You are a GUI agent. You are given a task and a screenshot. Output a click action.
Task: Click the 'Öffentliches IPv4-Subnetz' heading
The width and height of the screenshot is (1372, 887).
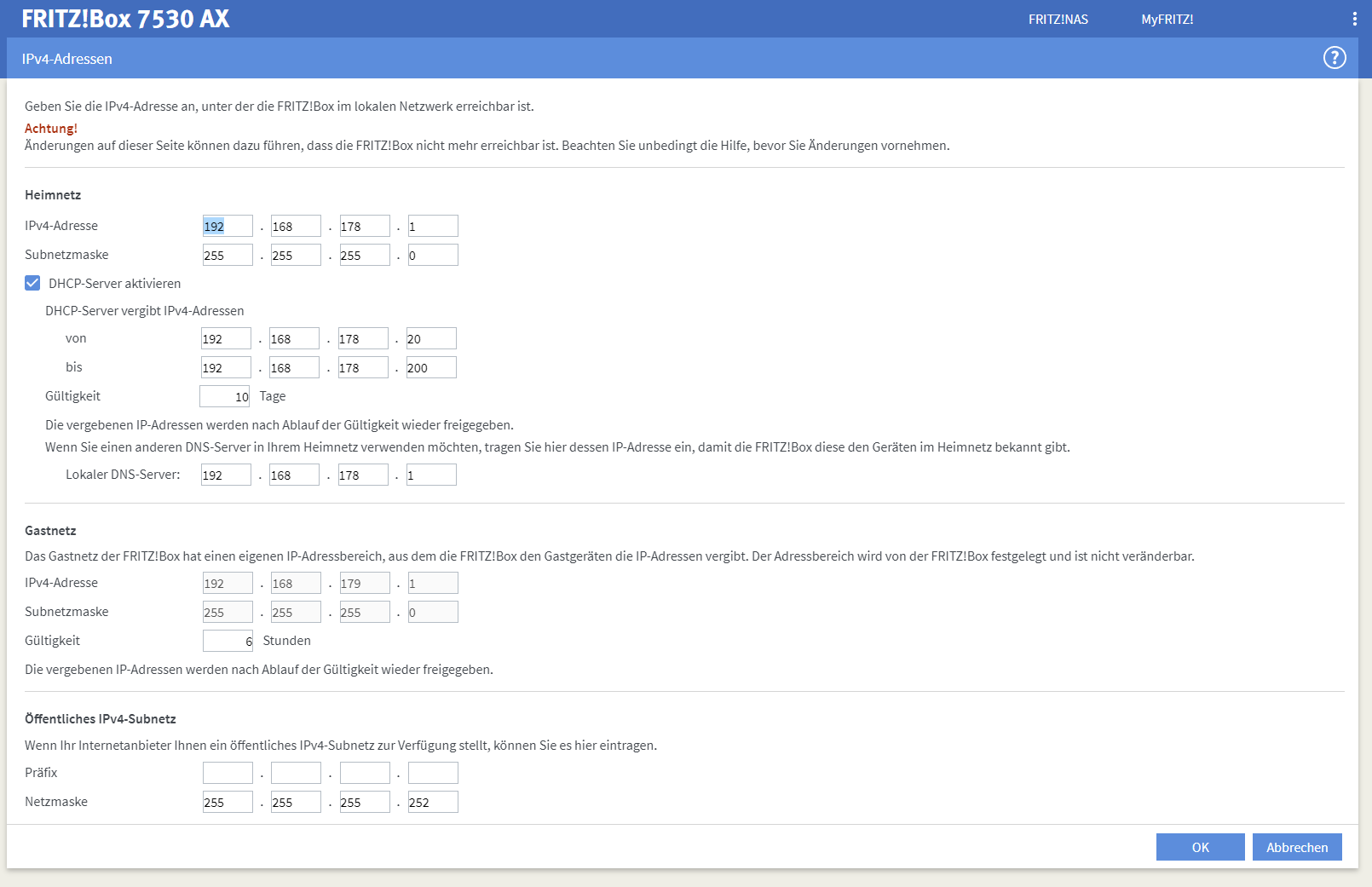[x=101, y=719]
